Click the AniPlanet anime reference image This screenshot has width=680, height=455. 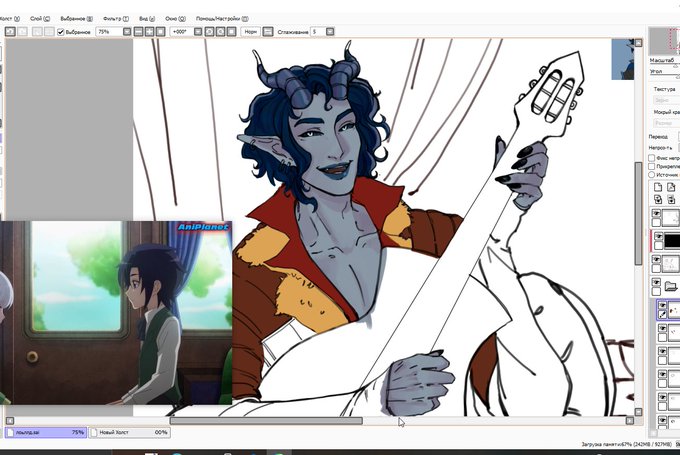click(116, 312)
